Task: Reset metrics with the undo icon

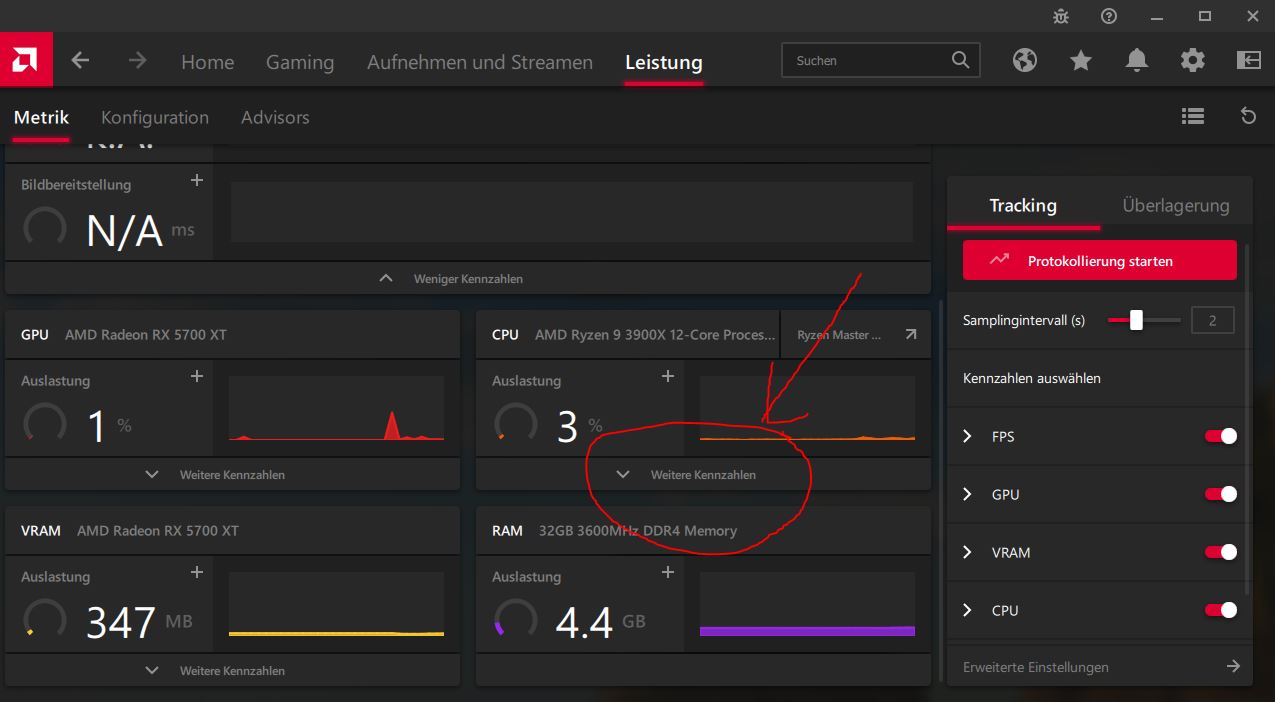Action: click(1248, 116)
